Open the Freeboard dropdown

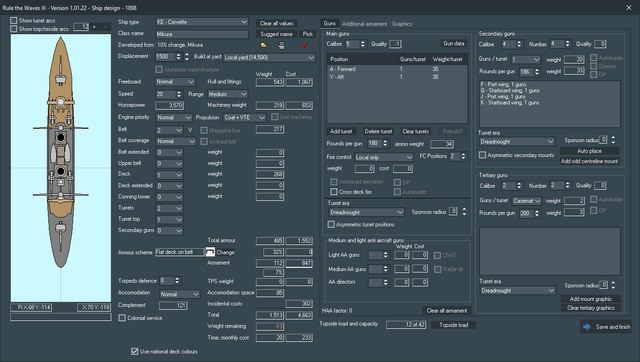pyautogui.click(x=175, y=82)
